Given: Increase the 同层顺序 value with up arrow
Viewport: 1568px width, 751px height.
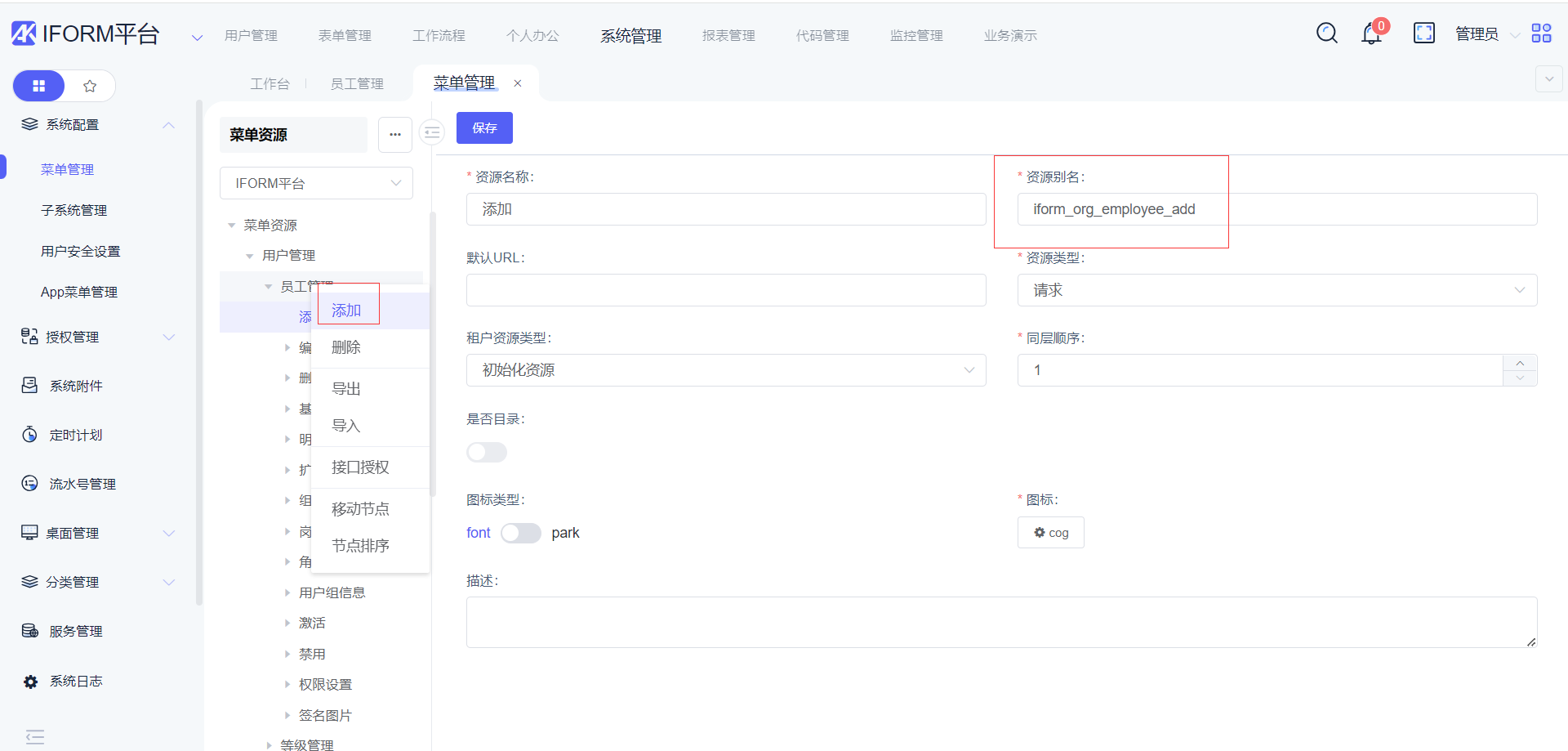Looking at the screenshot, I should pyautogui.click(x=1519, y=363).
